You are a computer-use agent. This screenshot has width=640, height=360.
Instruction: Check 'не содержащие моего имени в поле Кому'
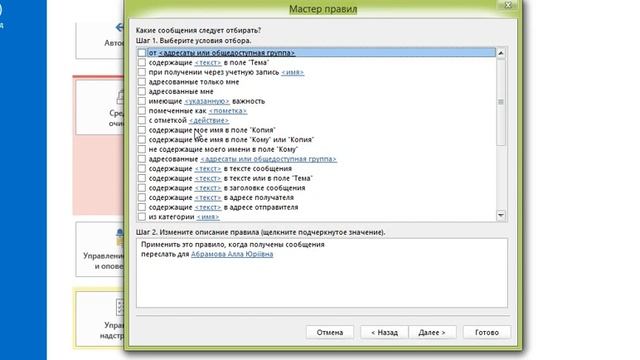[x=142, y=149]
